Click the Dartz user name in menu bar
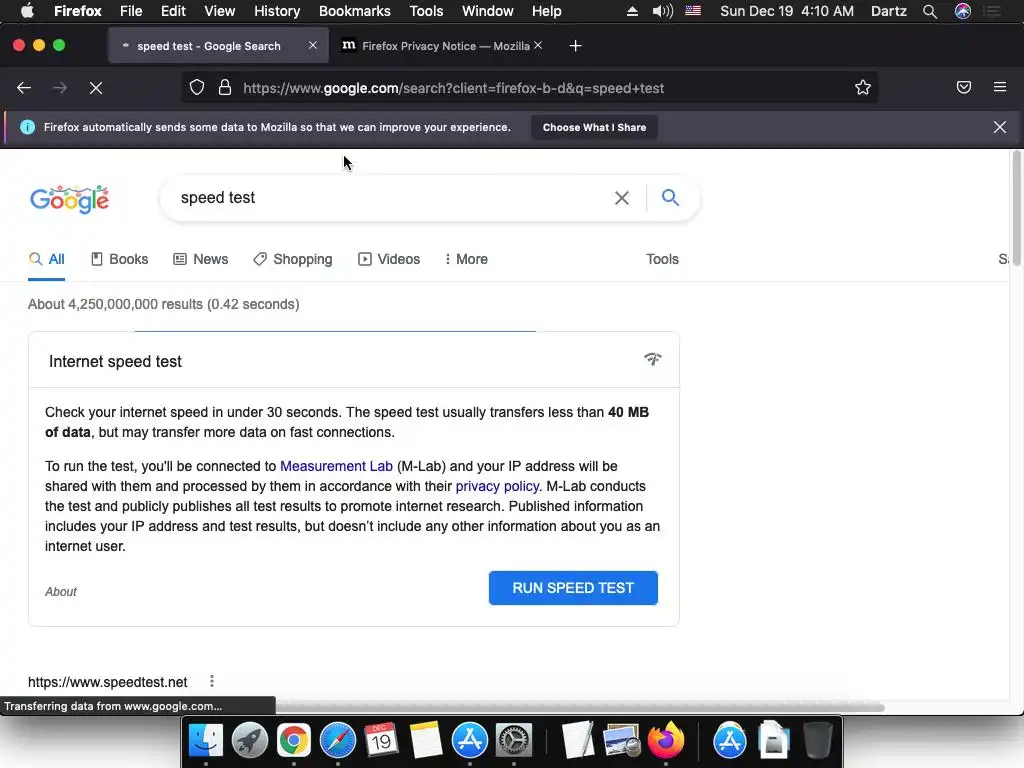The width and height of the screenshot is (1024, 768). tap(889, 11)
